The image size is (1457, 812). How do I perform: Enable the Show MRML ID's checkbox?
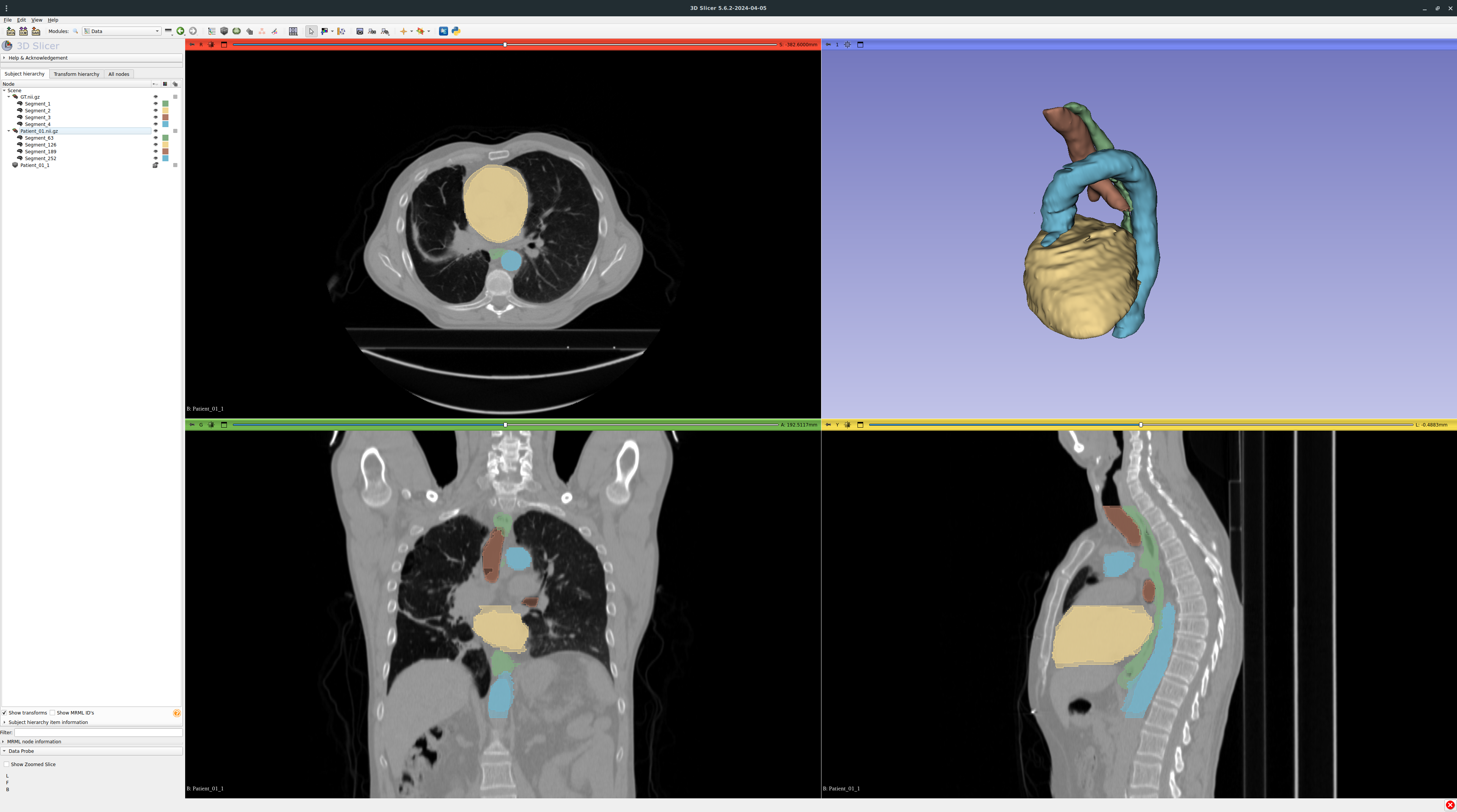pos(53,713)
